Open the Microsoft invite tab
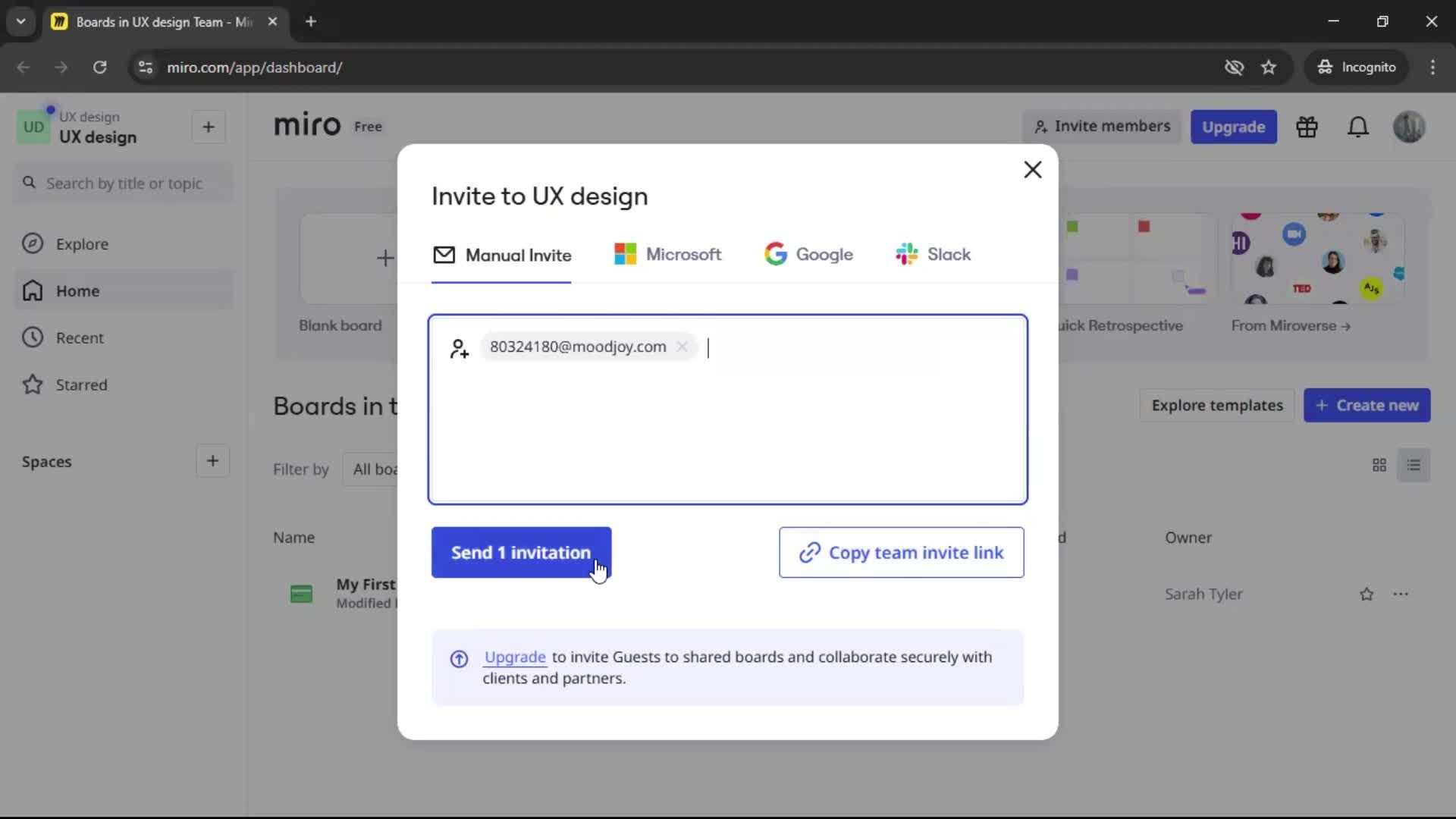This screenshot has height=819, width=1456. tap(667, 254)
